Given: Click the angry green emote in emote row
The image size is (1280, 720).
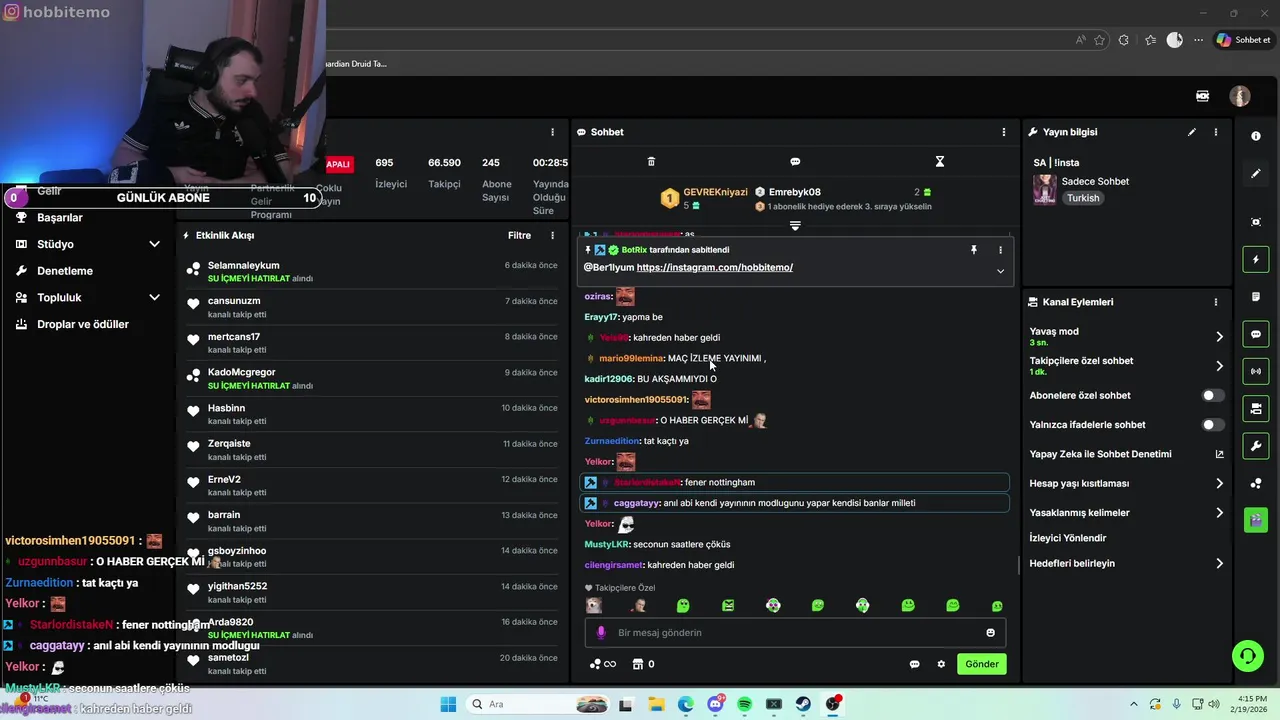Looking at the screenshot, I should point(728,605).
